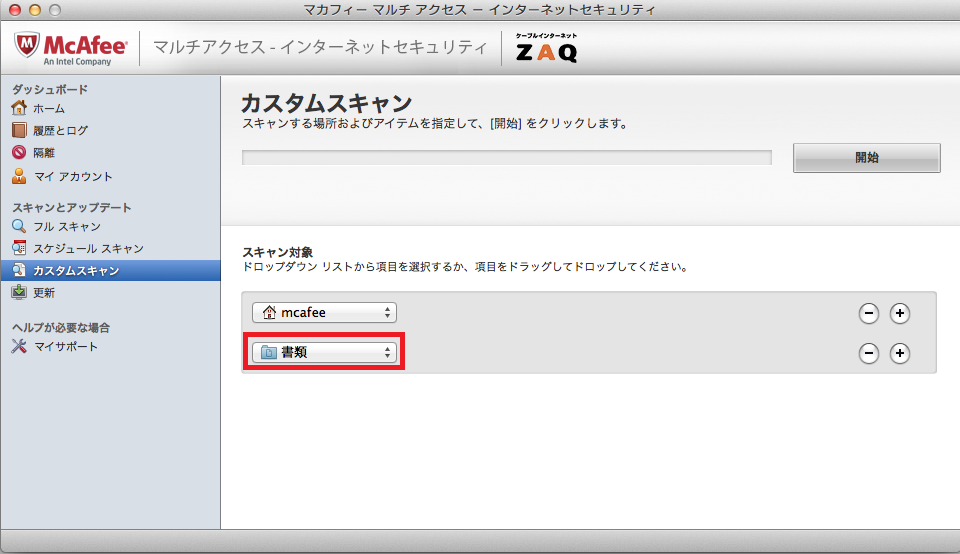Viewport: 960px width, 554px height.
Task: Close the window with red button
Action: [15, 10]
